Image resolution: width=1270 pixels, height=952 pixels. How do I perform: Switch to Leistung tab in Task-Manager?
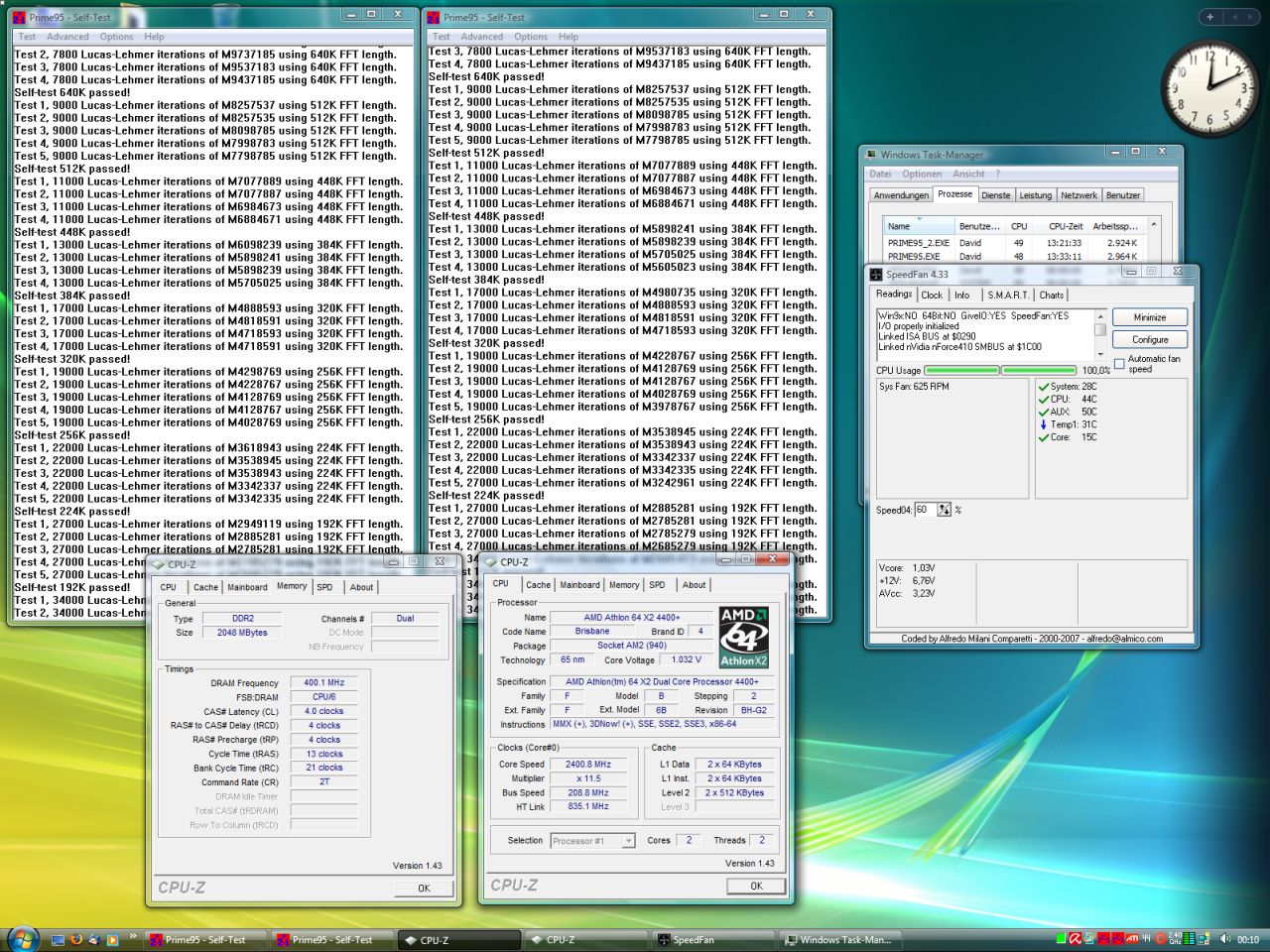point(1035,195)
